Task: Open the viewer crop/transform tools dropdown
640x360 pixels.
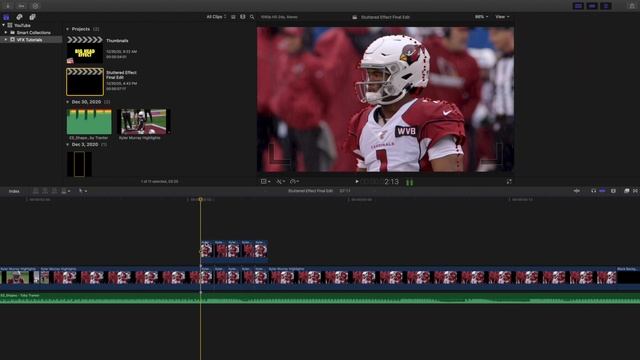Action: pos(265,181)
